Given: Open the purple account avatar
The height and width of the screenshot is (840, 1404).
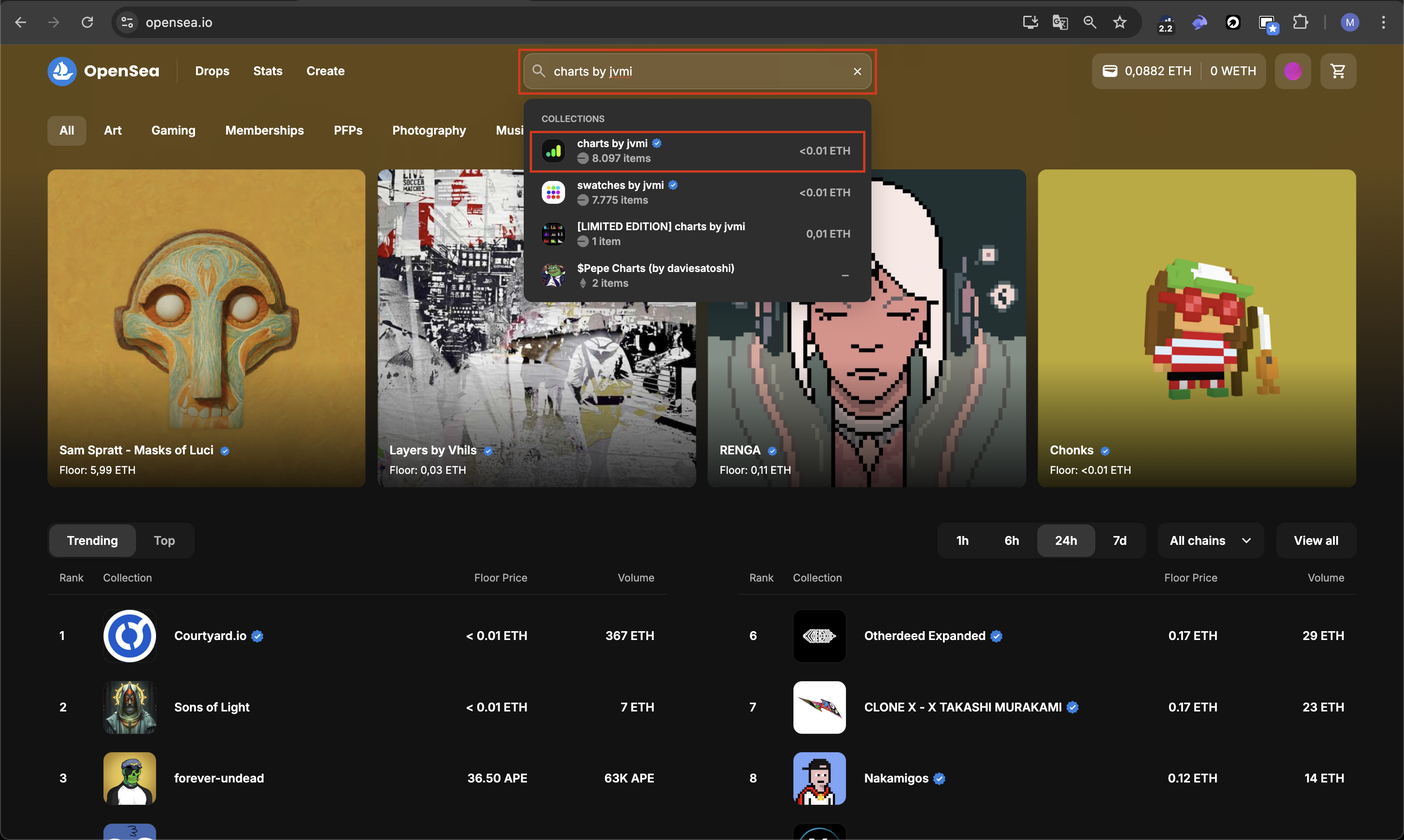Looking at the screenshot, I should 1293,71.
